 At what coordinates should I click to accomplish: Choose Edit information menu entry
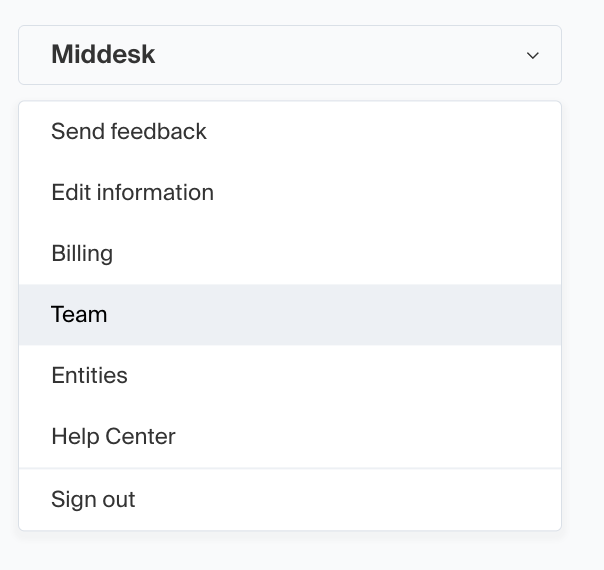click(x=132, y=193)
